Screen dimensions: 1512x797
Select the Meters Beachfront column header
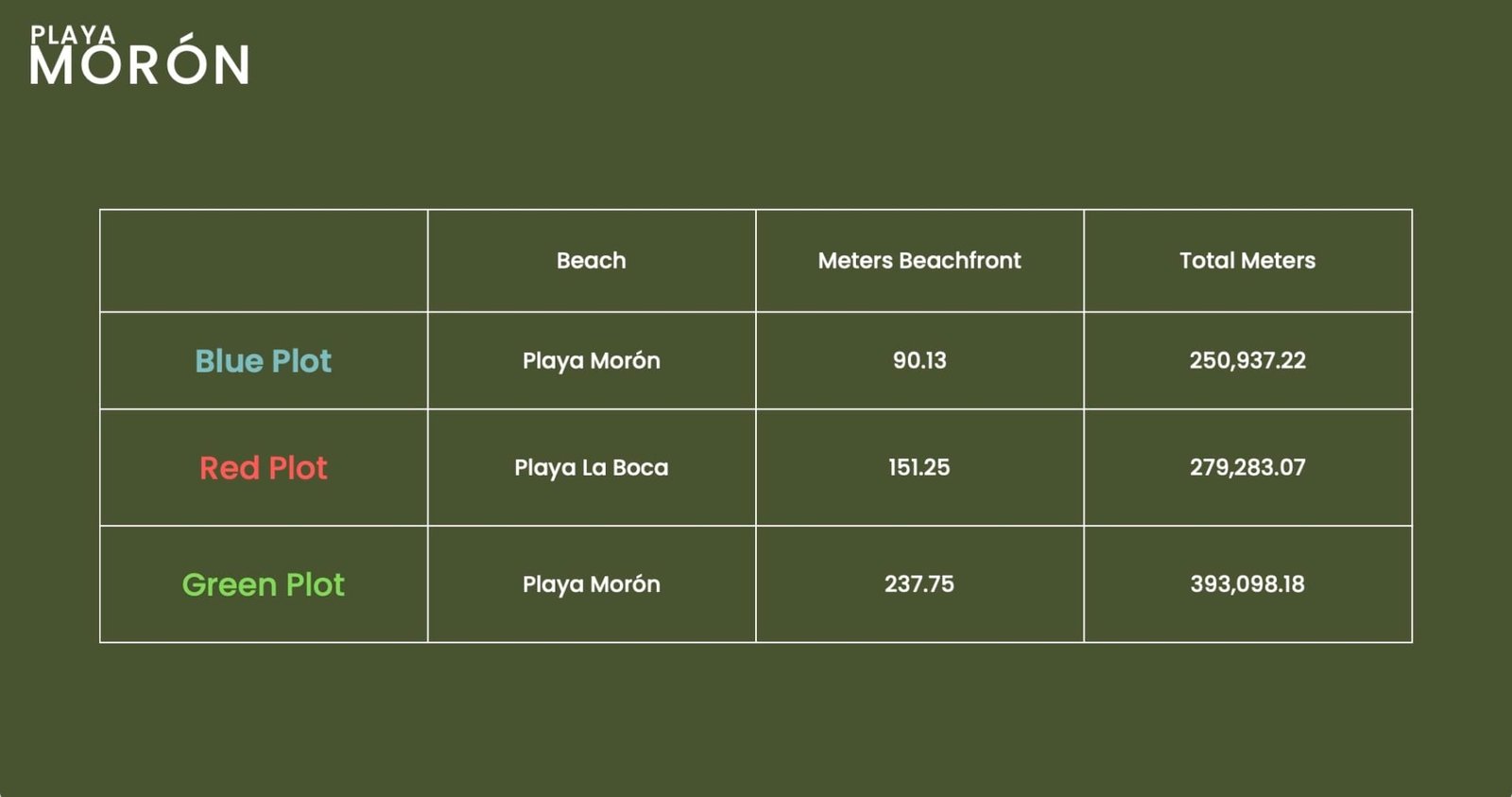pos(919,261)
